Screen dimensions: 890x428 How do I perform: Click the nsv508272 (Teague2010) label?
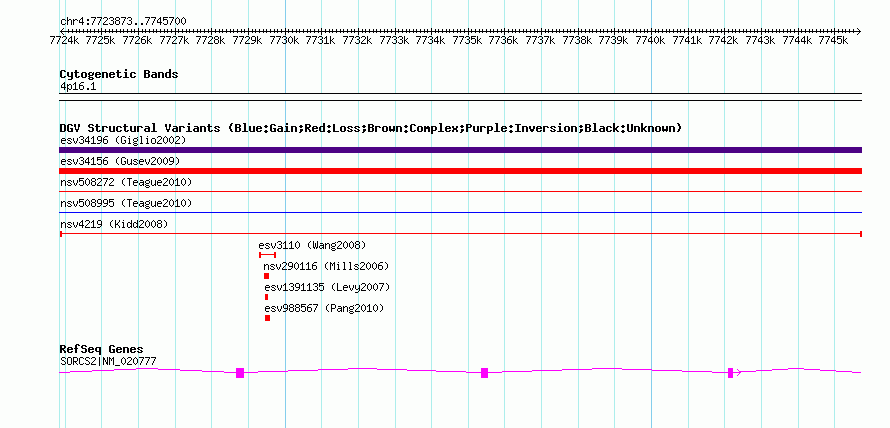(x=126, y=182)
